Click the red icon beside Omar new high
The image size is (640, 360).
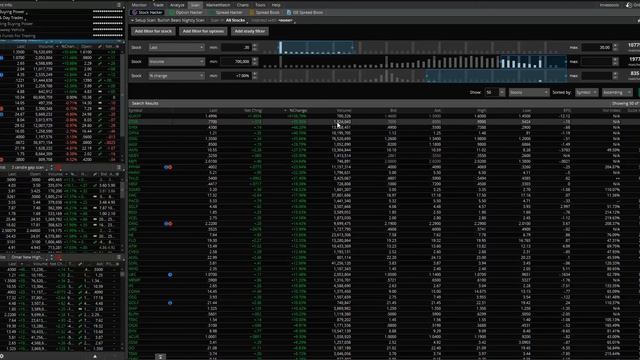(58, 258)
